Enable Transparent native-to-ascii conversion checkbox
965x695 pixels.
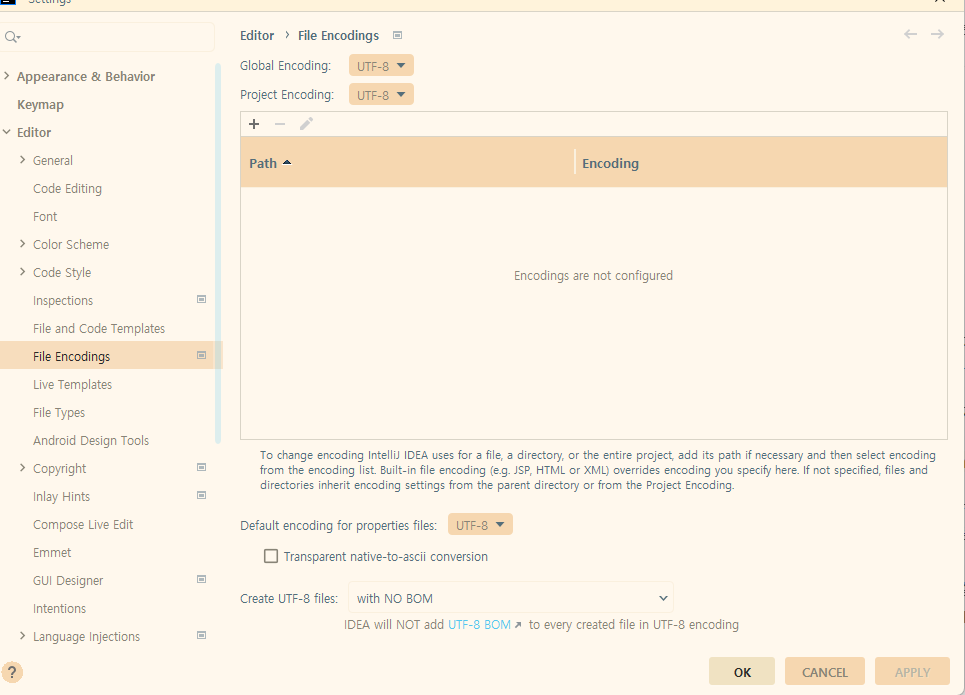pyautogui.click(x=271, y=556)
